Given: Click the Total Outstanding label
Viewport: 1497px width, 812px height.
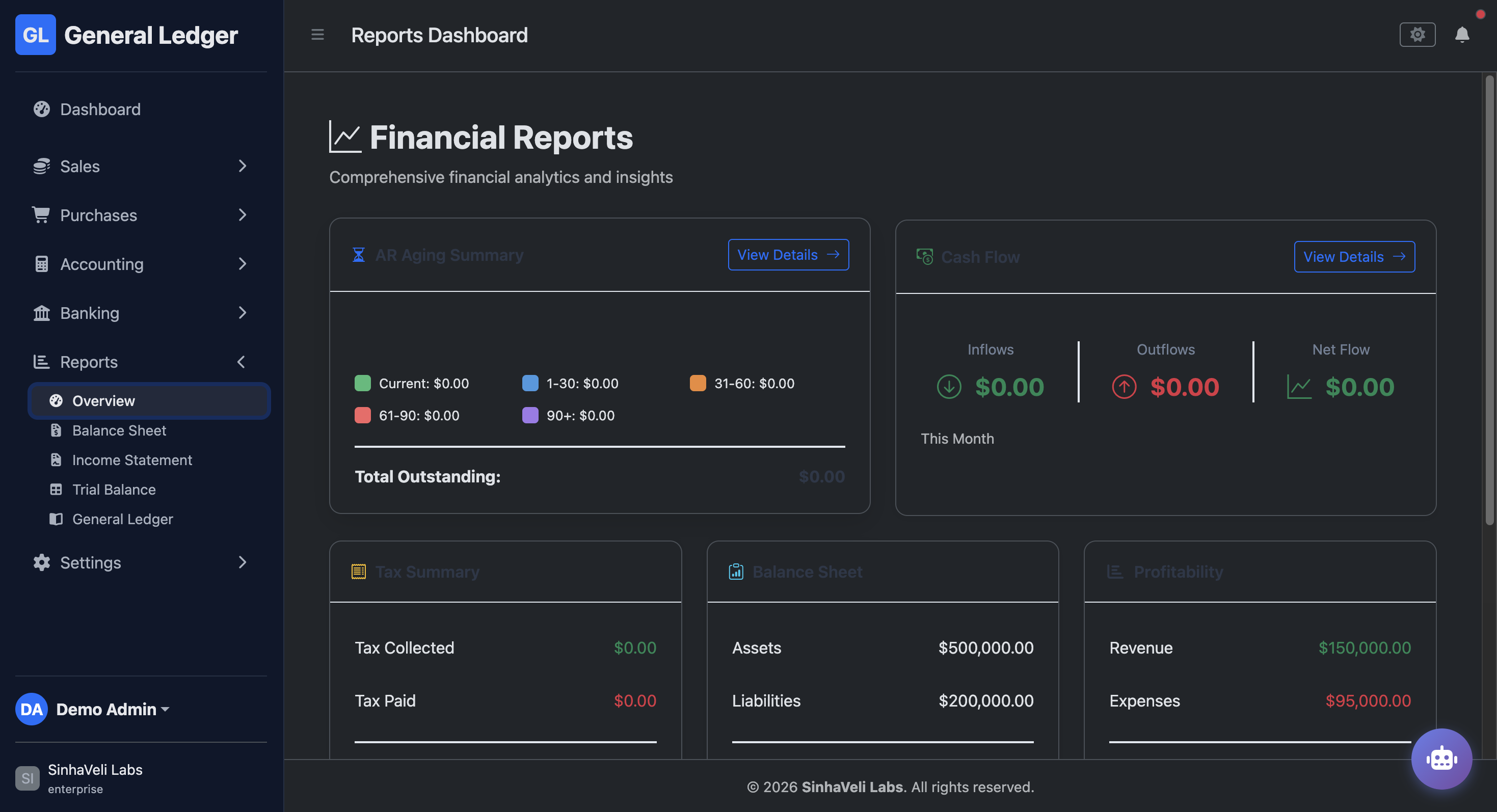Looking at the screenshot, I should 427,476.
